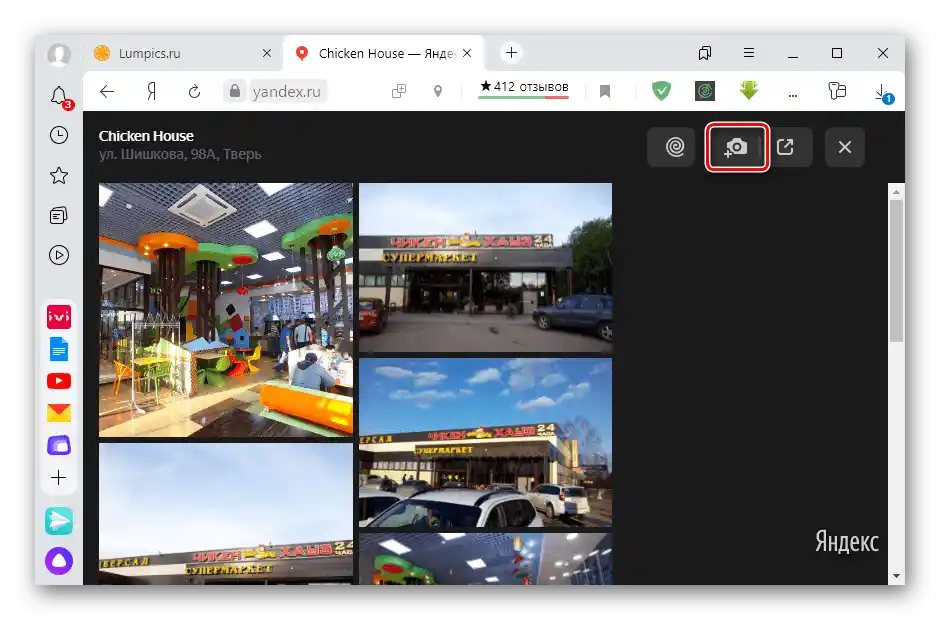Click the add photo camera button

point(736,147)
